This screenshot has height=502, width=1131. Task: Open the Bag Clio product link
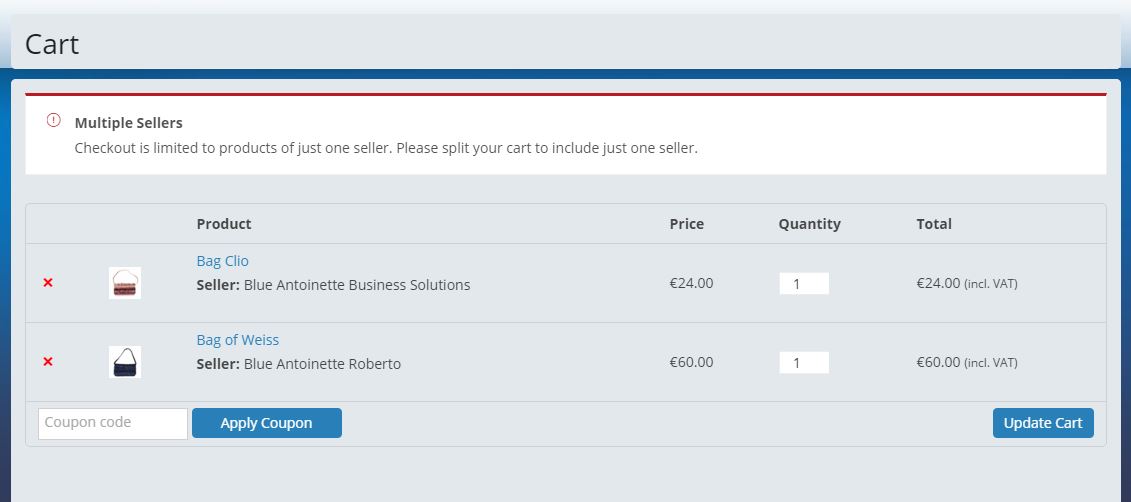coord(222,261)
